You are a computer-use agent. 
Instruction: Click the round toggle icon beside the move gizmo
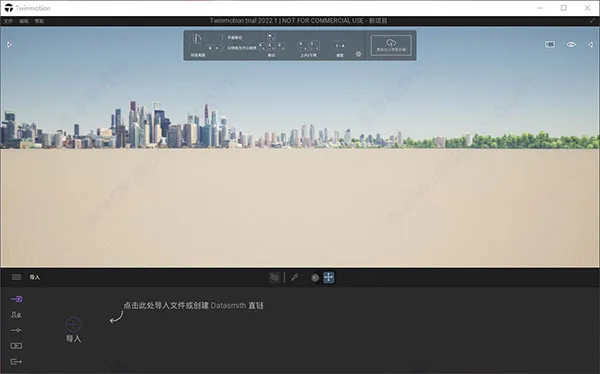pos(315,278)
